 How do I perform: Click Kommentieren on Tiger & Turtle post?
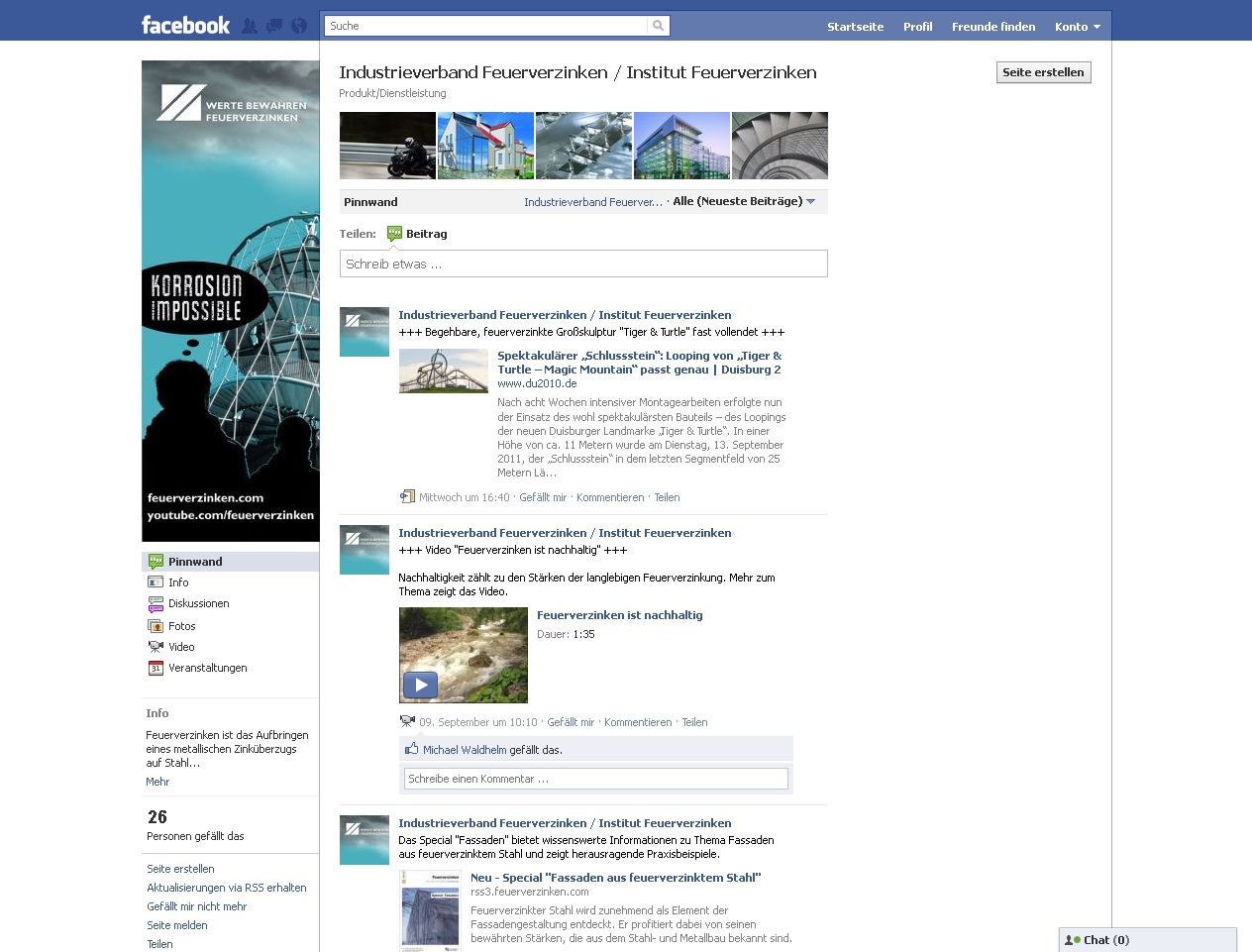[x=610, y=497]
